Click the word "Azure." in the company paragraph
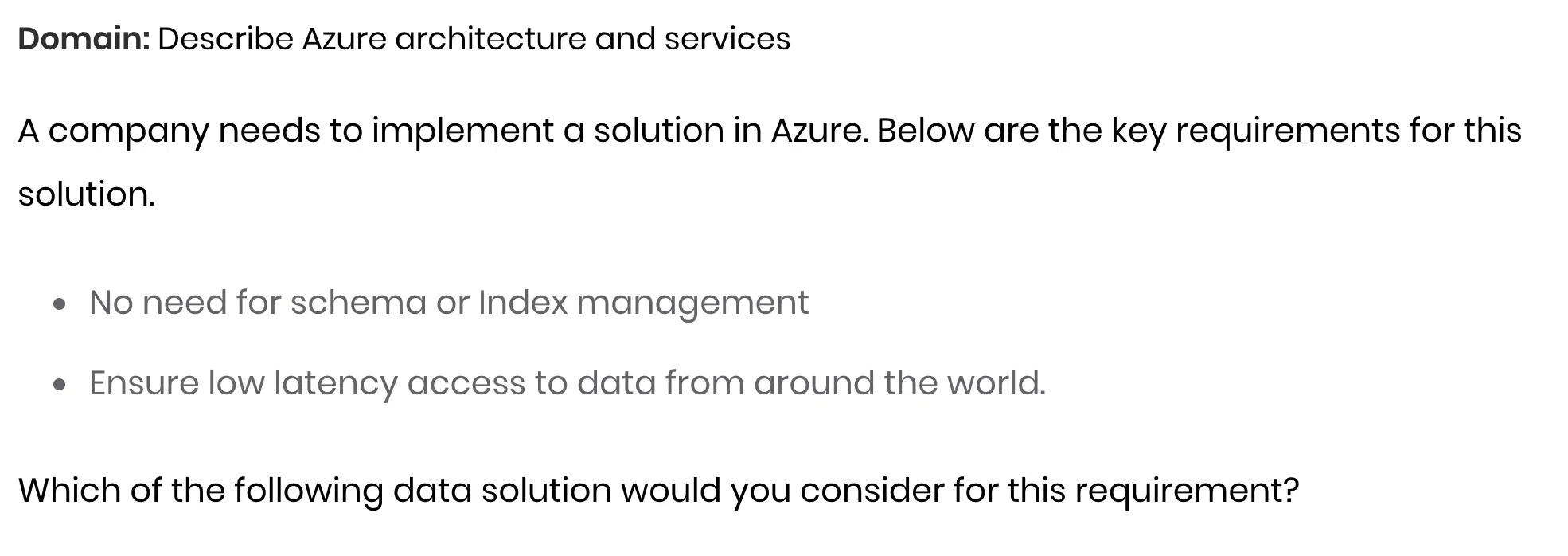 pyautogui.click(x=819, y=131)
